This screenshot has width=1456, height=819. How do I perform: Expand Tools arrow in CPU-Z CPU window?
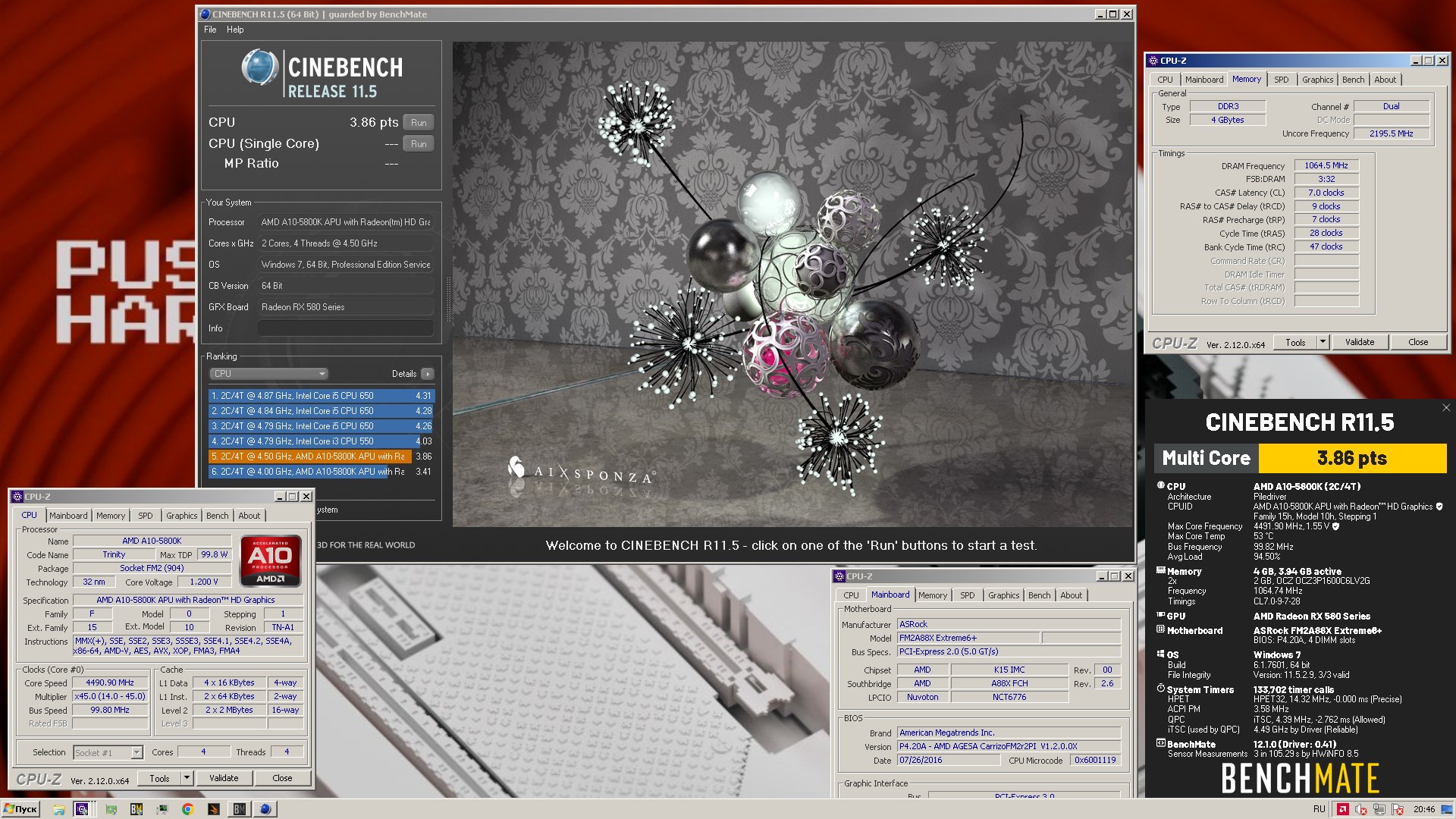point(187,778)
